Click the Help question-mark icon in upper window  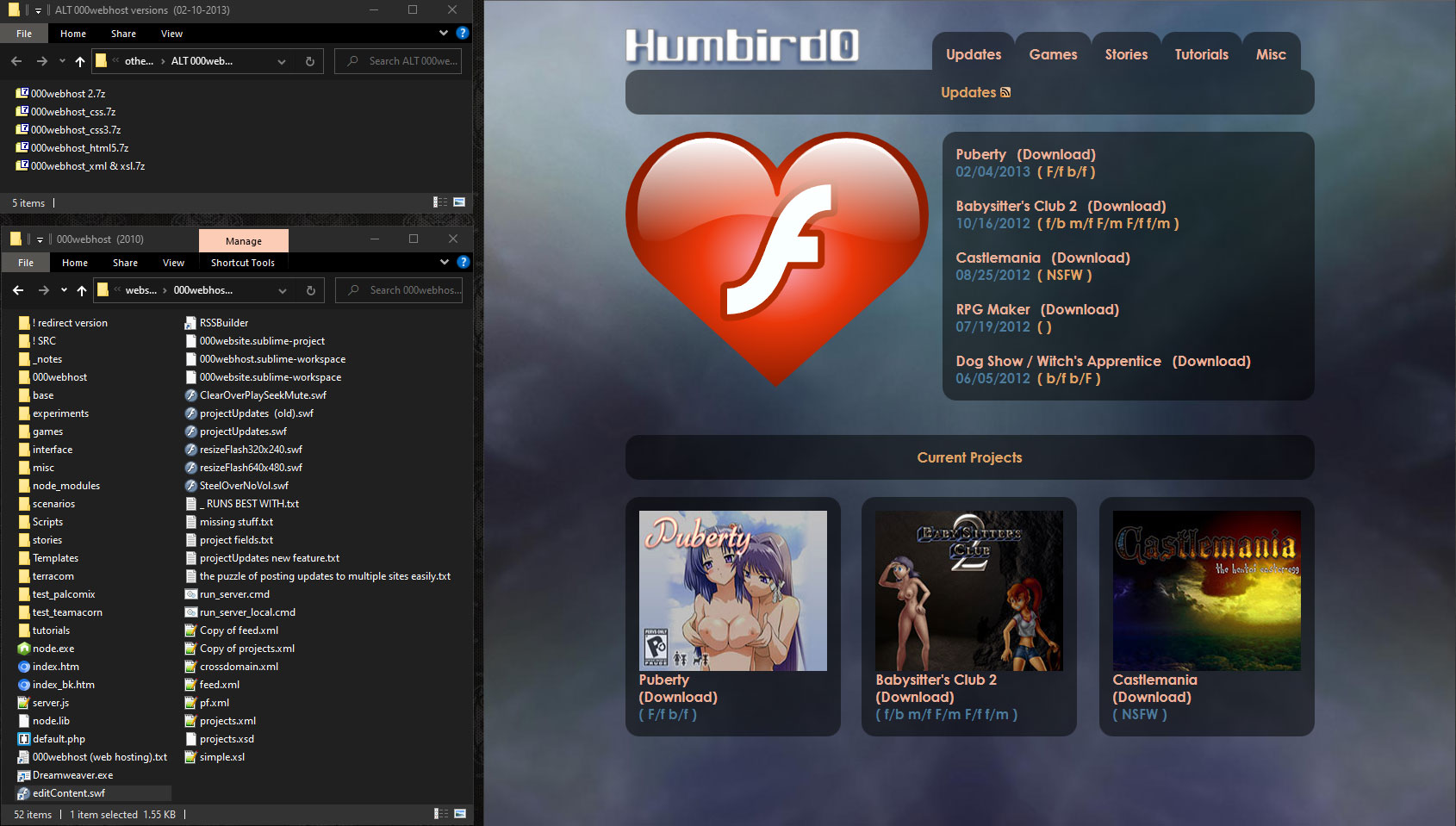(463, 33)
